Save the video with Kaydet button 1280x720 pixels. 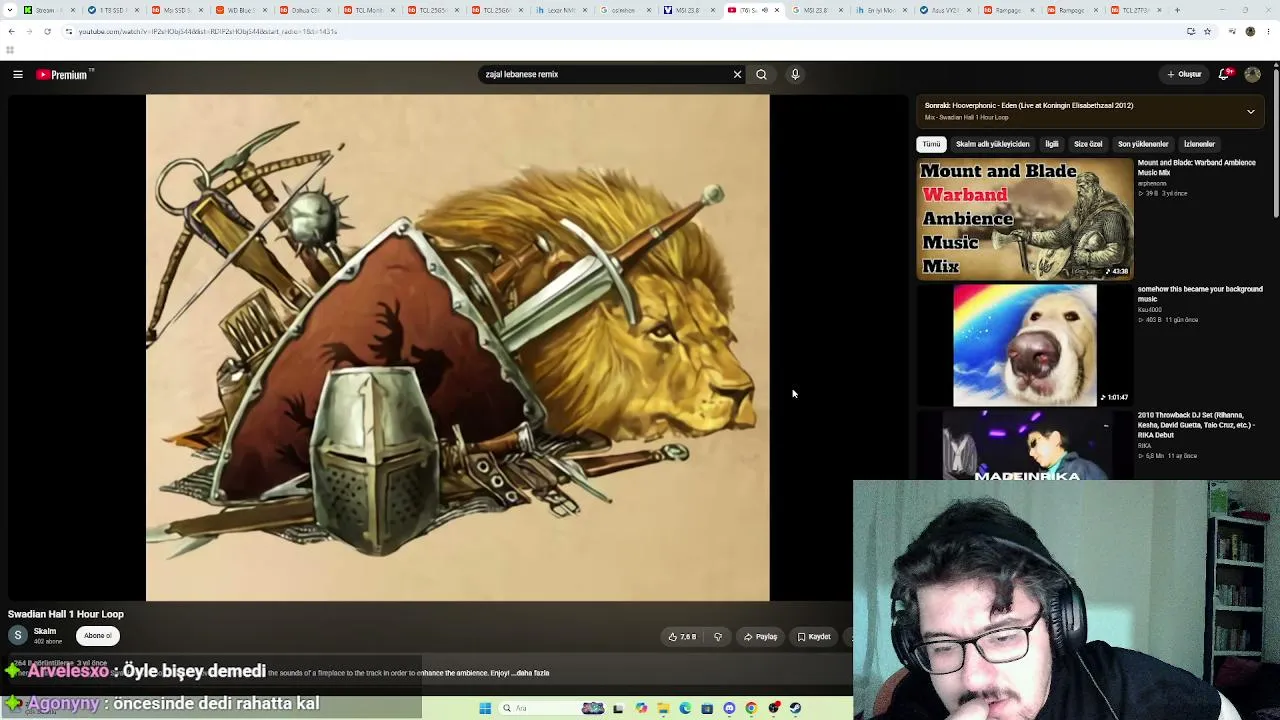[814, 637]
